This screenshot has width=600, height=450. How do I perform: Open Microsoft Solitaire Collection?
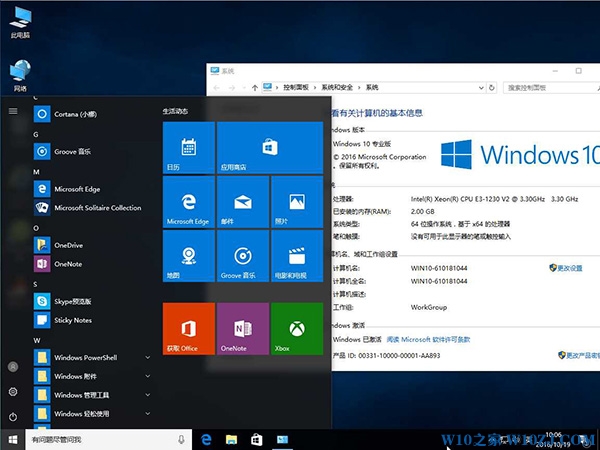tap(92, 208)
